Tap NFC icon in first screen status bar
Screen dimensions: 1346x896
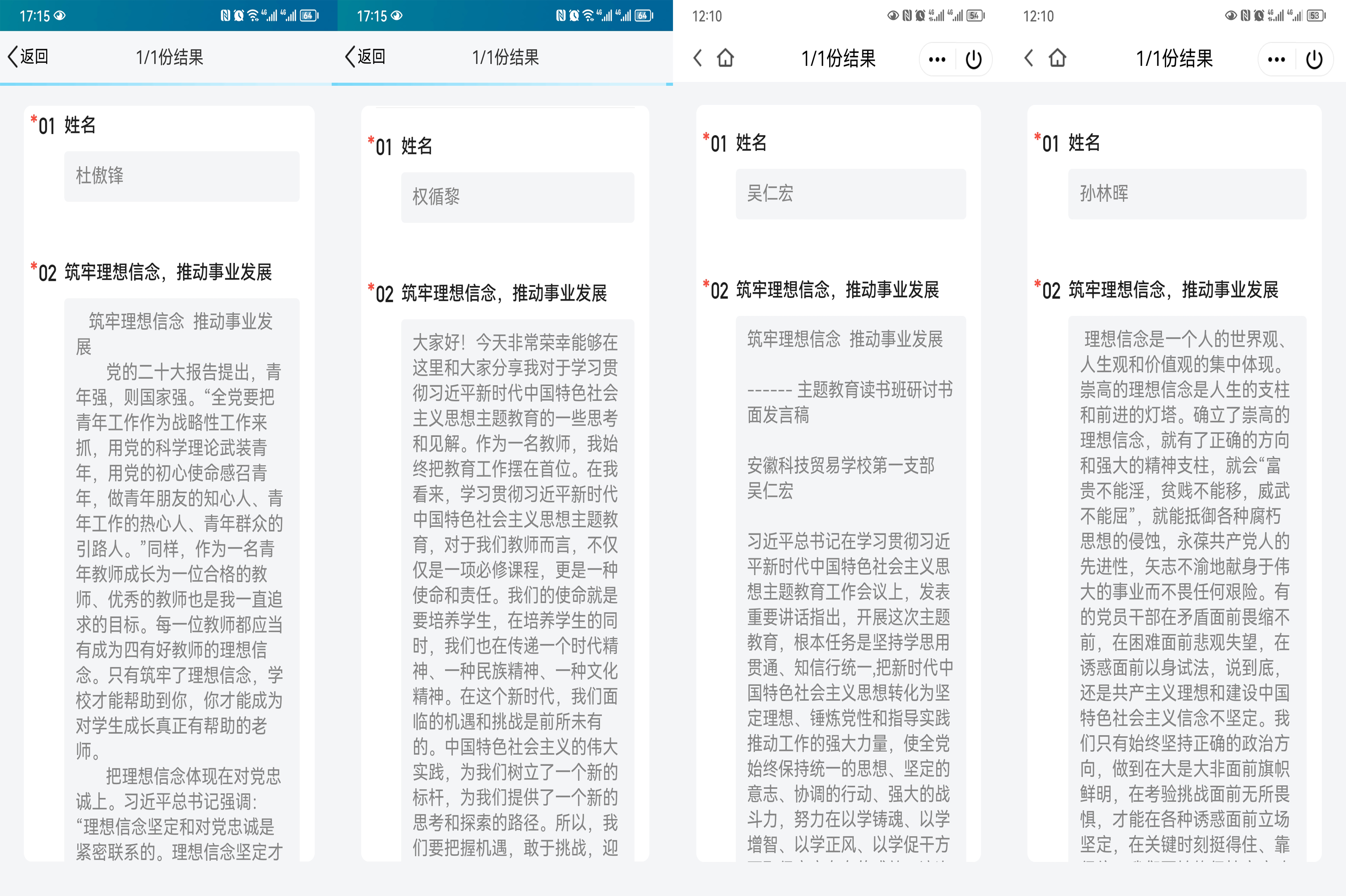tap(225, 16)
